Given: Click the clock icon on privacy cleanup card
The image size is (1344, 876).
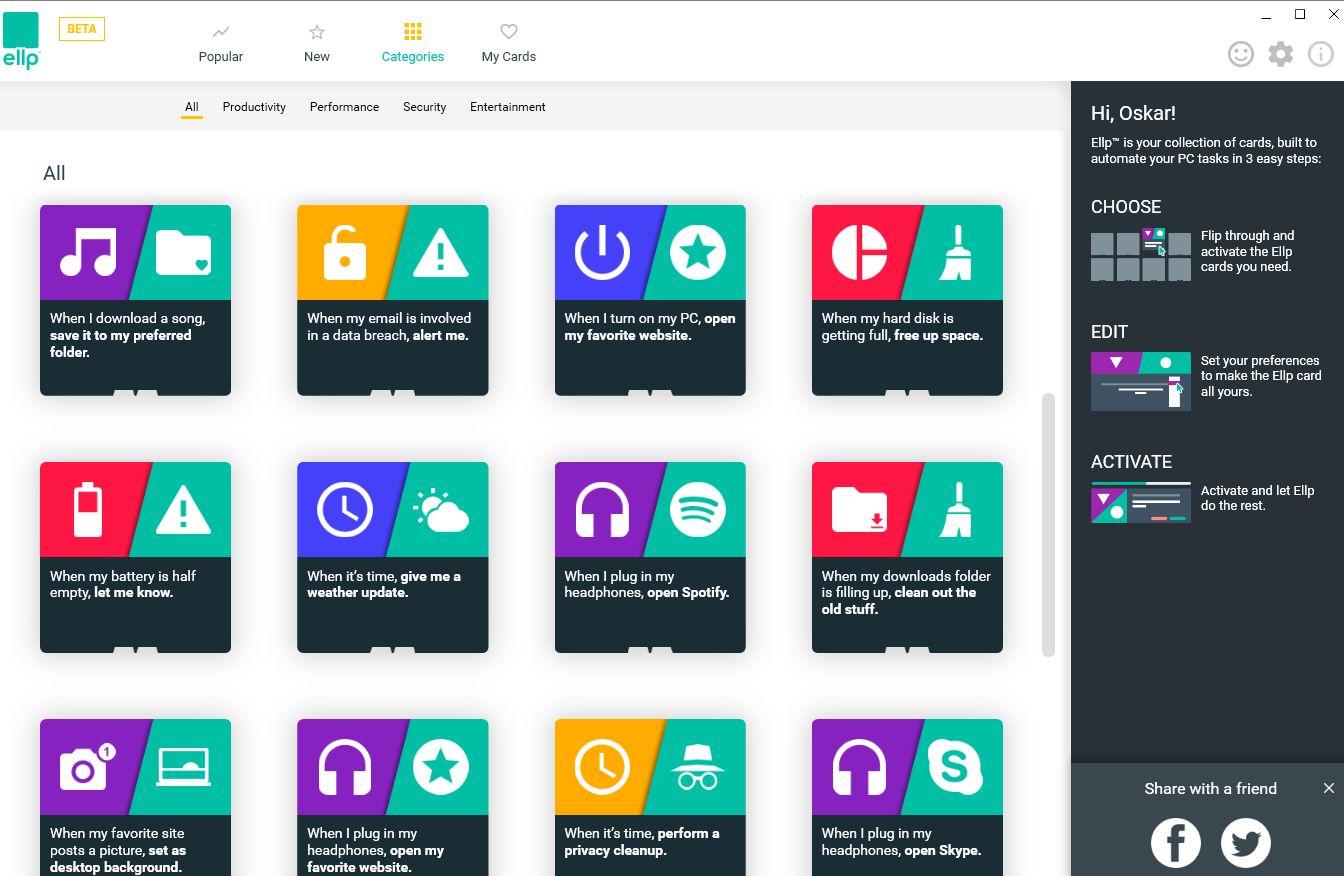Looking at the screenshot, I should pyautogui.click(x=602, y=767).
